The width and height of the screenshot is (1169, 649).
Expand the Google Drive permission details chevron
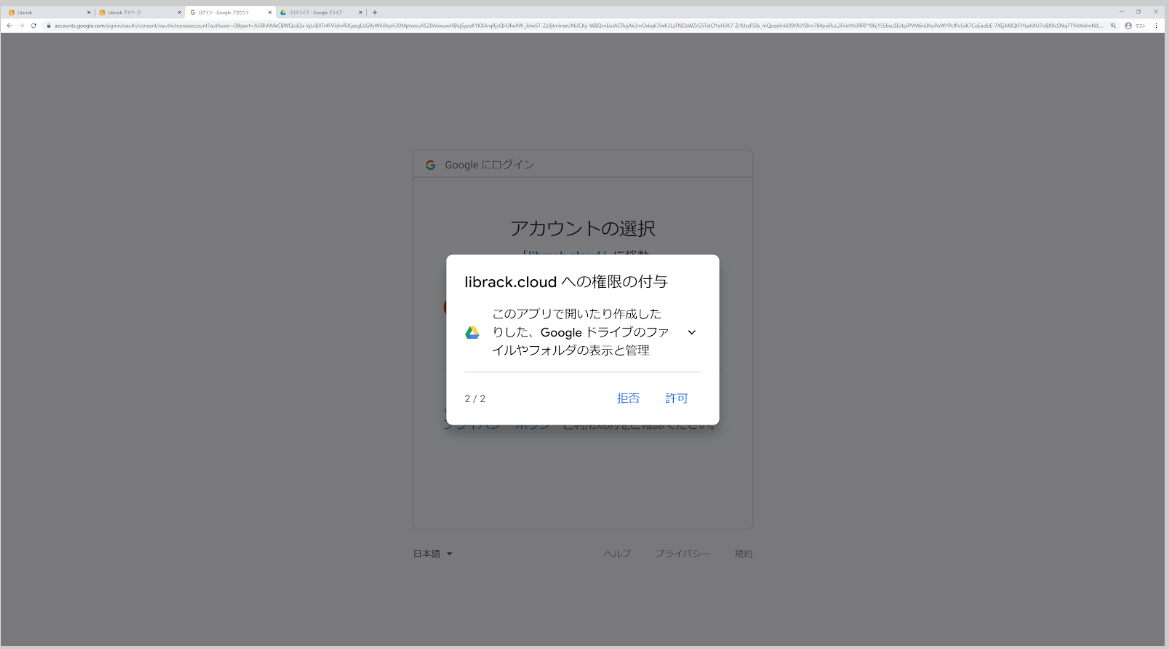pyautogui.click(x=690, y=332)
